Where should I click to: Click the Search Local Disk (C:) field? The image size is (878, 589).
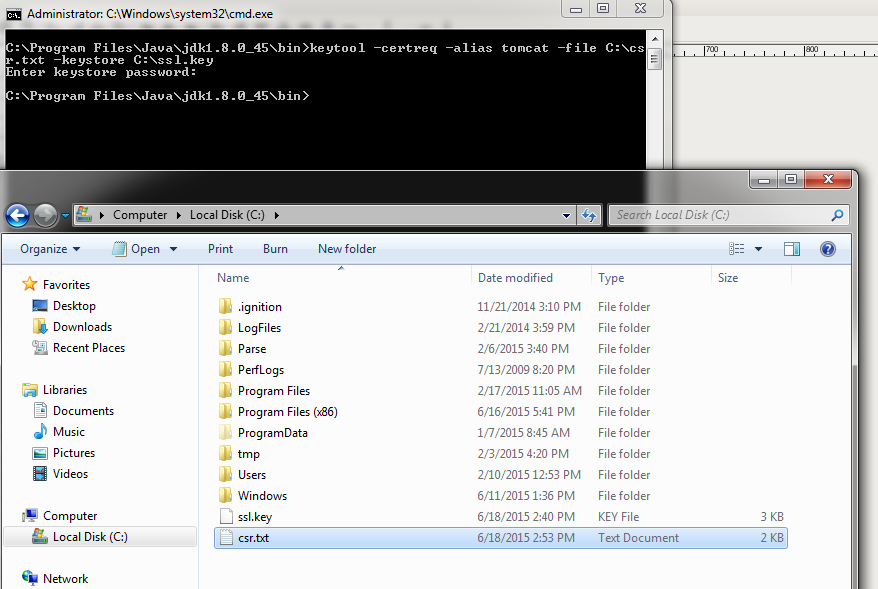pyautogui.click(x=728, y=215)
